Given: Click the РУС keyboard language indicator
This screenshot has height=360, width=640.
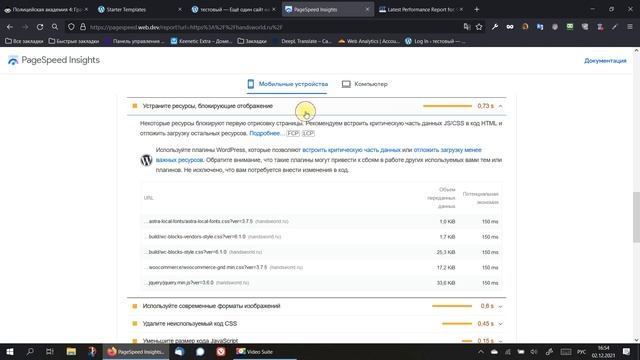Looking at the screenshot, I should (582, 351).
